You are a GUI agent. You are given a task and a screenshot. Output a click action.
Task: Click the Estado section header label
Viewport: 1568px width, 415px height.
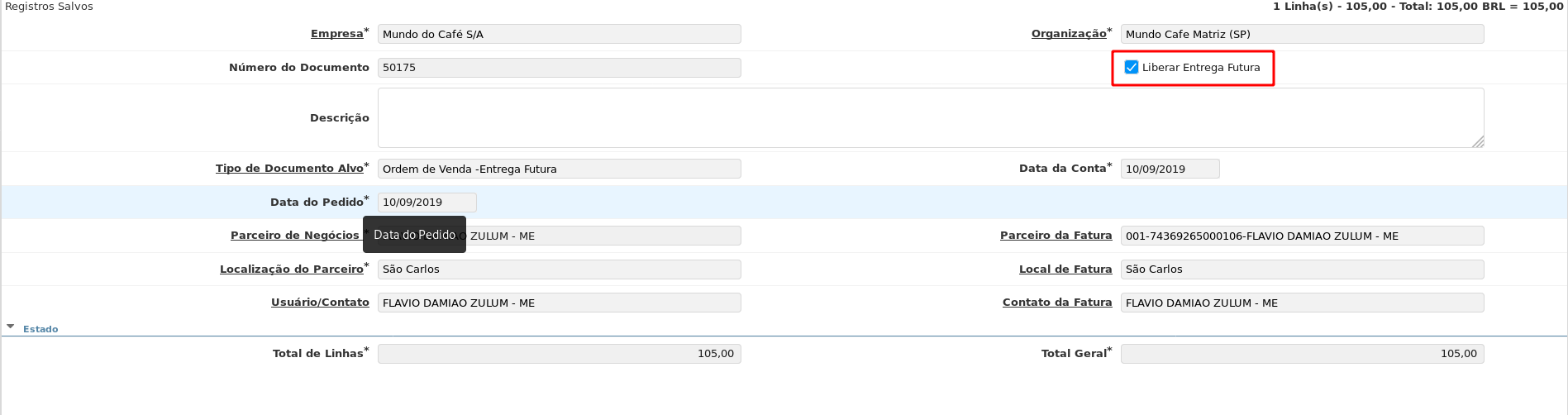click(41, 329)
